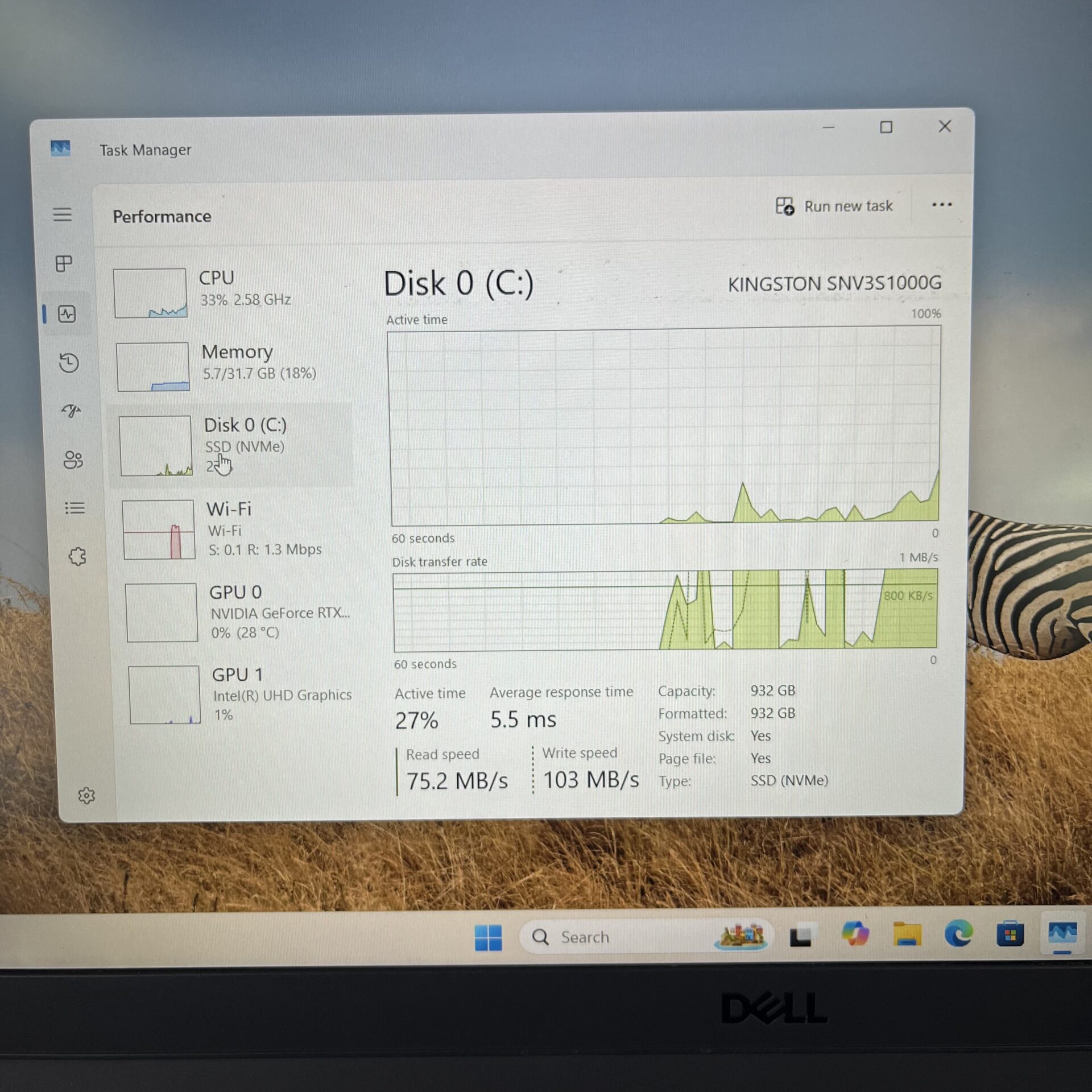The height and width of the screenshot is (1092, 1092).
Task: Launch Microsoft Edge from the taskbar
Action: pos(958,934)
